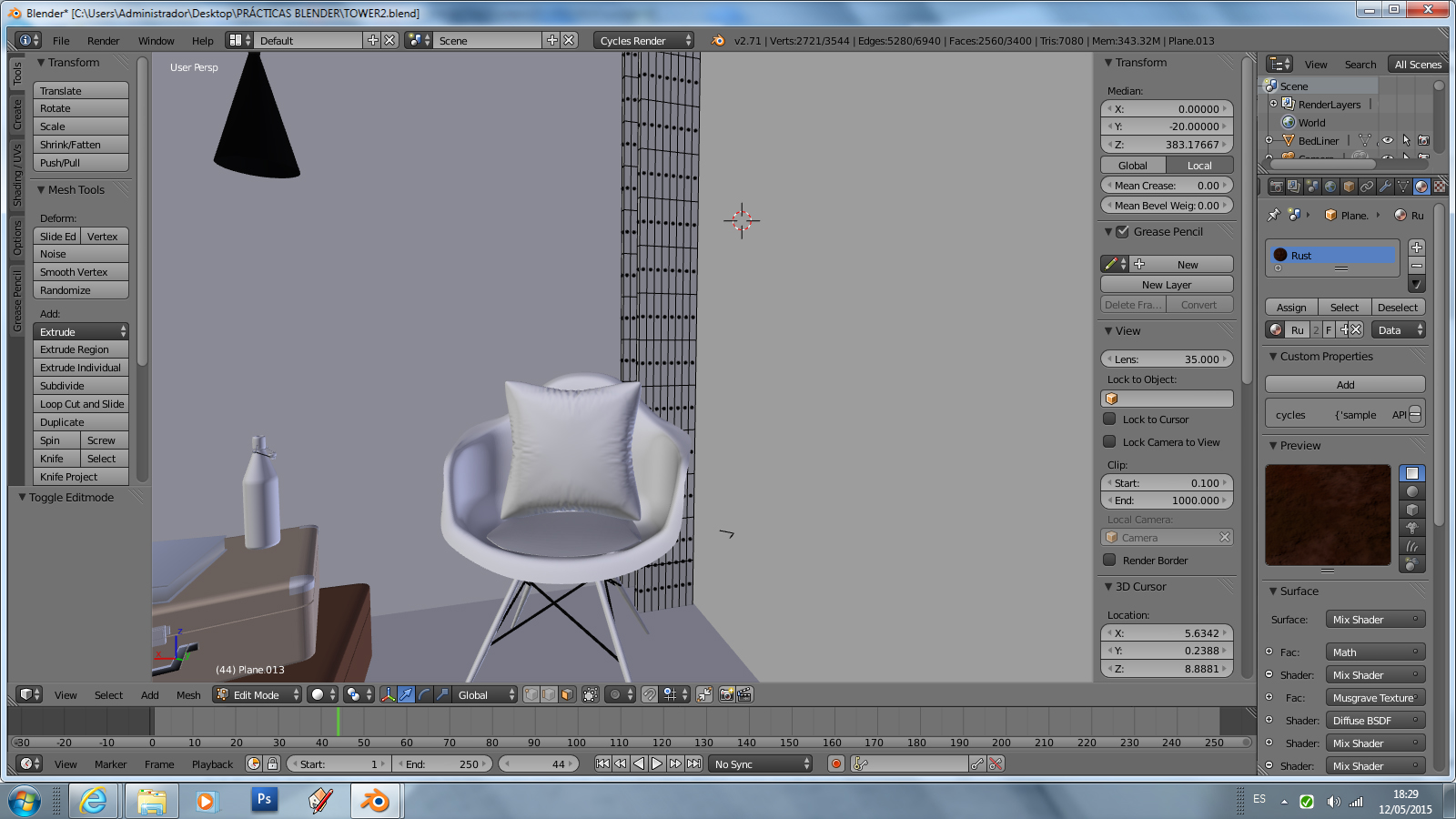Open the Modifiers properties tab (wrench icon)
This screenshot has width=1456, height=819.
pos(1385,187)
